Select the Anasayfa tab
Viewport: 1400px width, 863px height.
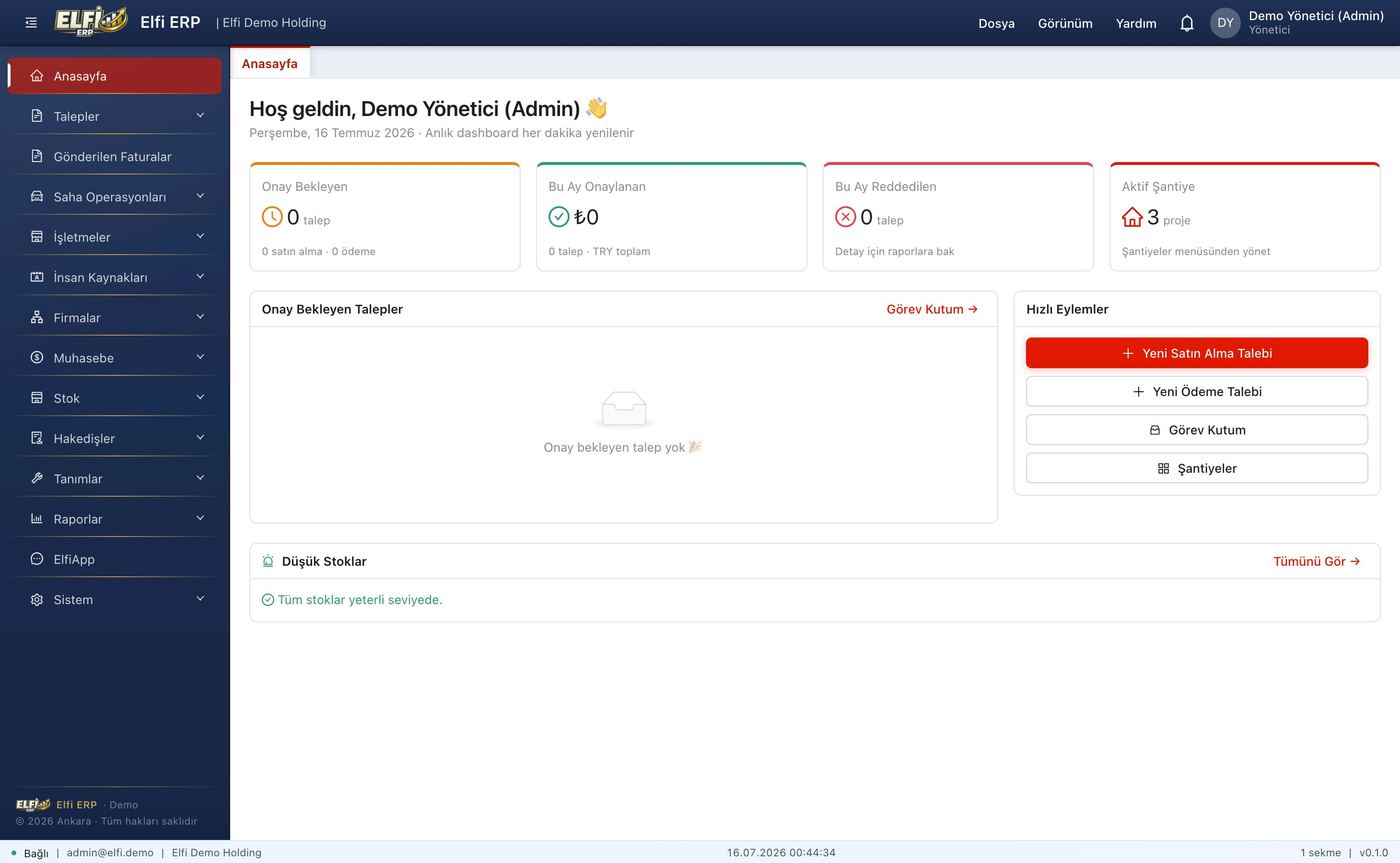[x=270, y=63]
